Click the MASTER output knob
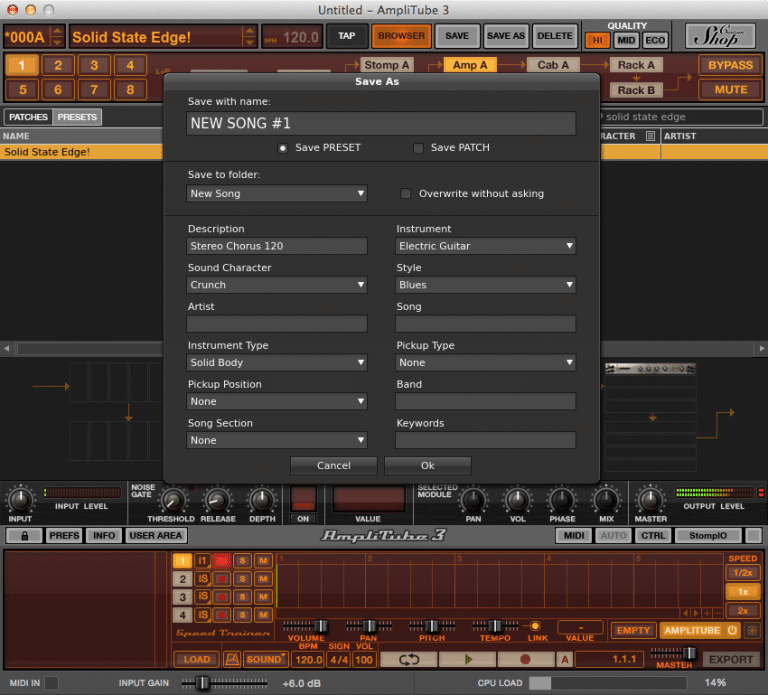 click(x=650, y=500)
